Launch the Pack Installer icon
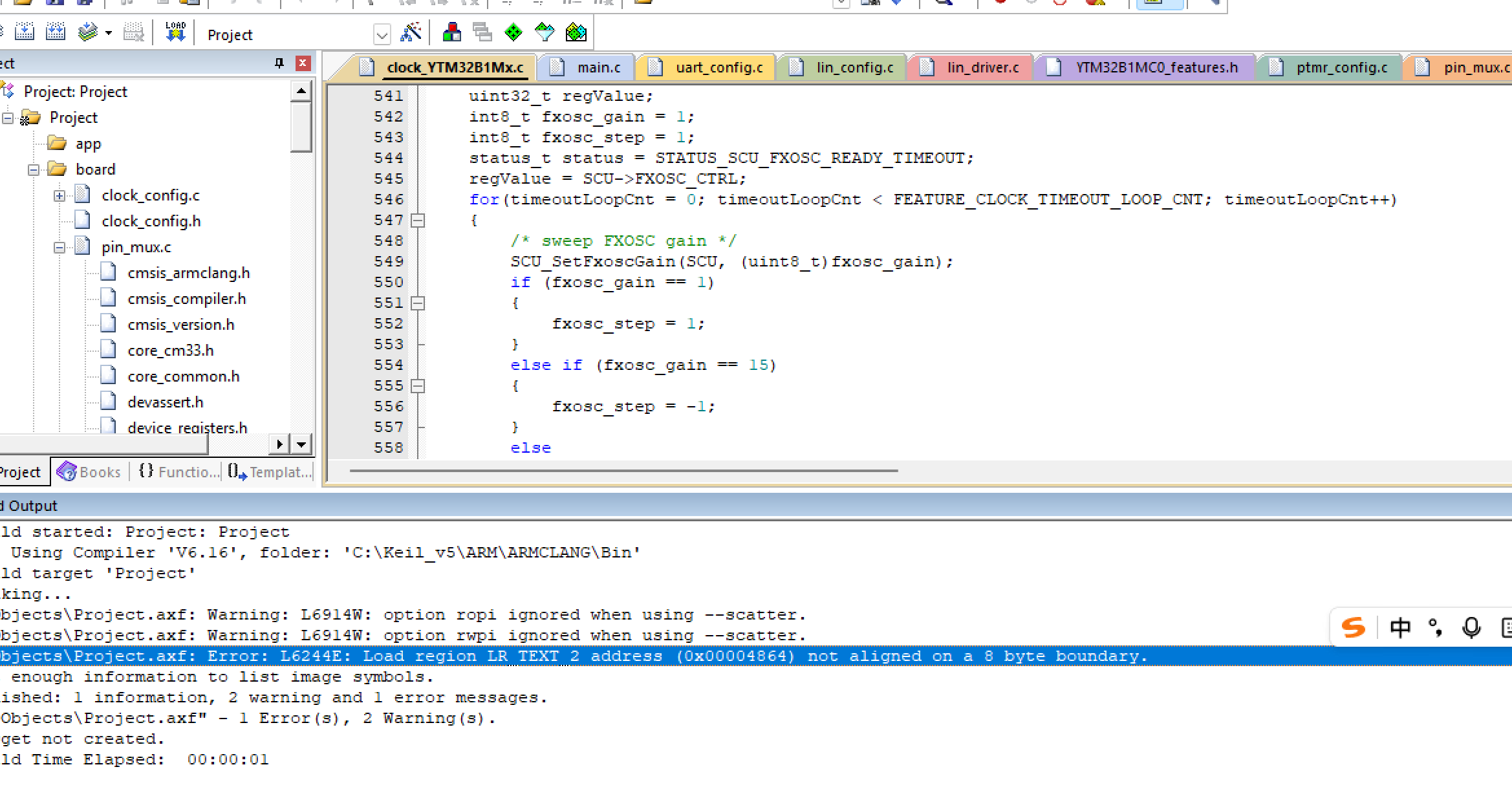This screenshot has width=1512, height=789. pos(576,32)
